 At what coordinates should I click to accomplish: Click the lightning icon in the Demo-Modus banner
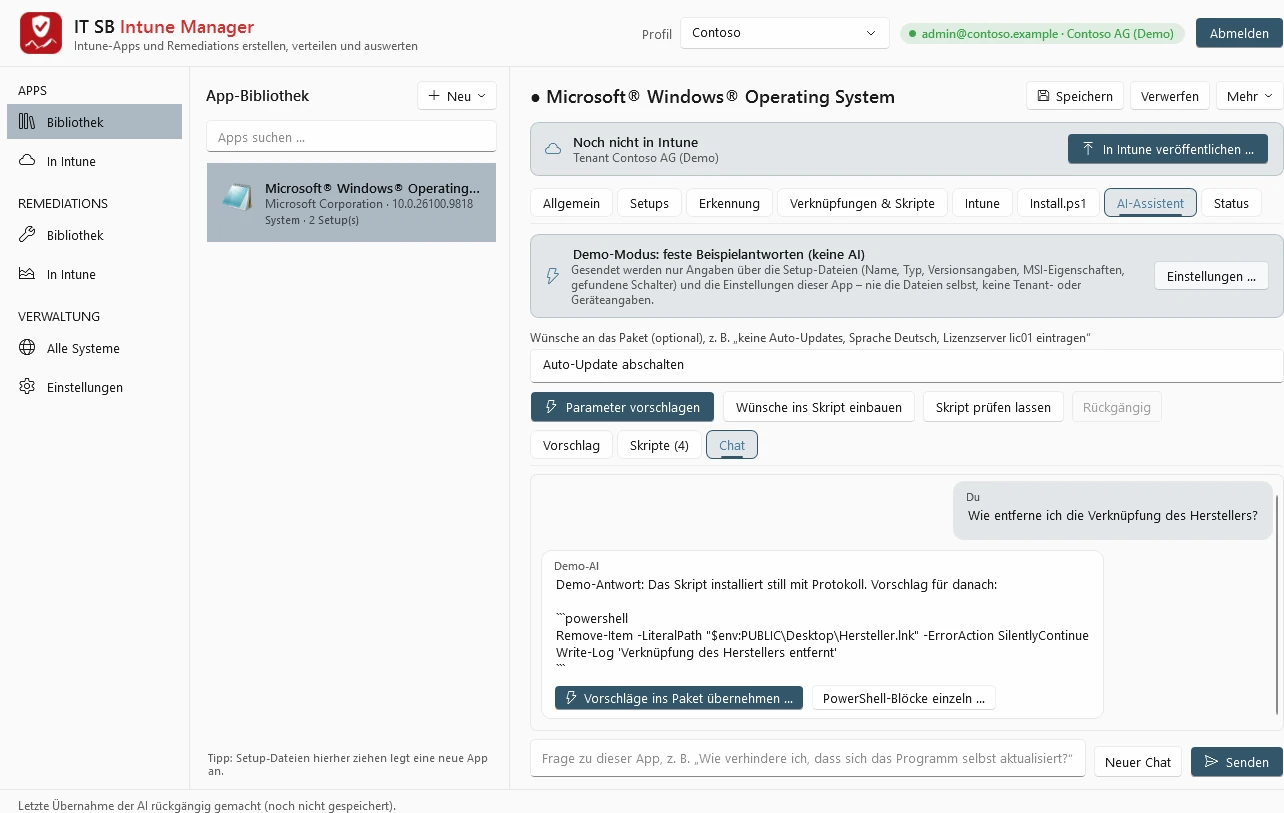(552, 276)
